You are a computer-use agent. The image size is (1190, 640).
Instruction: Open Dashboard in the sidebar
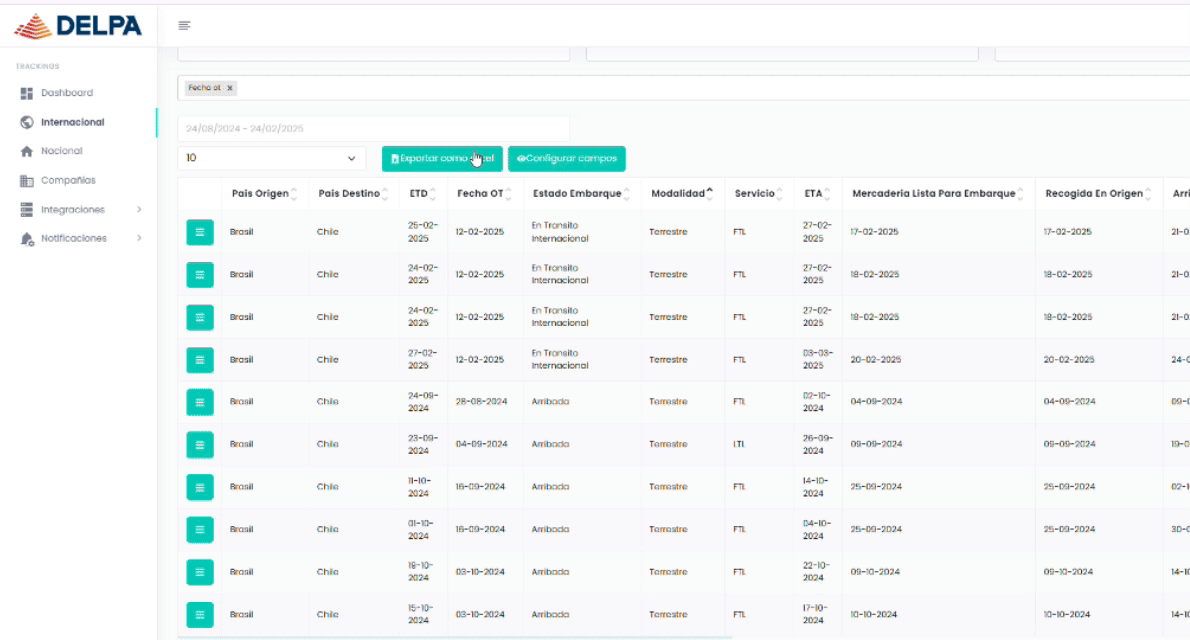click(67, 93)
